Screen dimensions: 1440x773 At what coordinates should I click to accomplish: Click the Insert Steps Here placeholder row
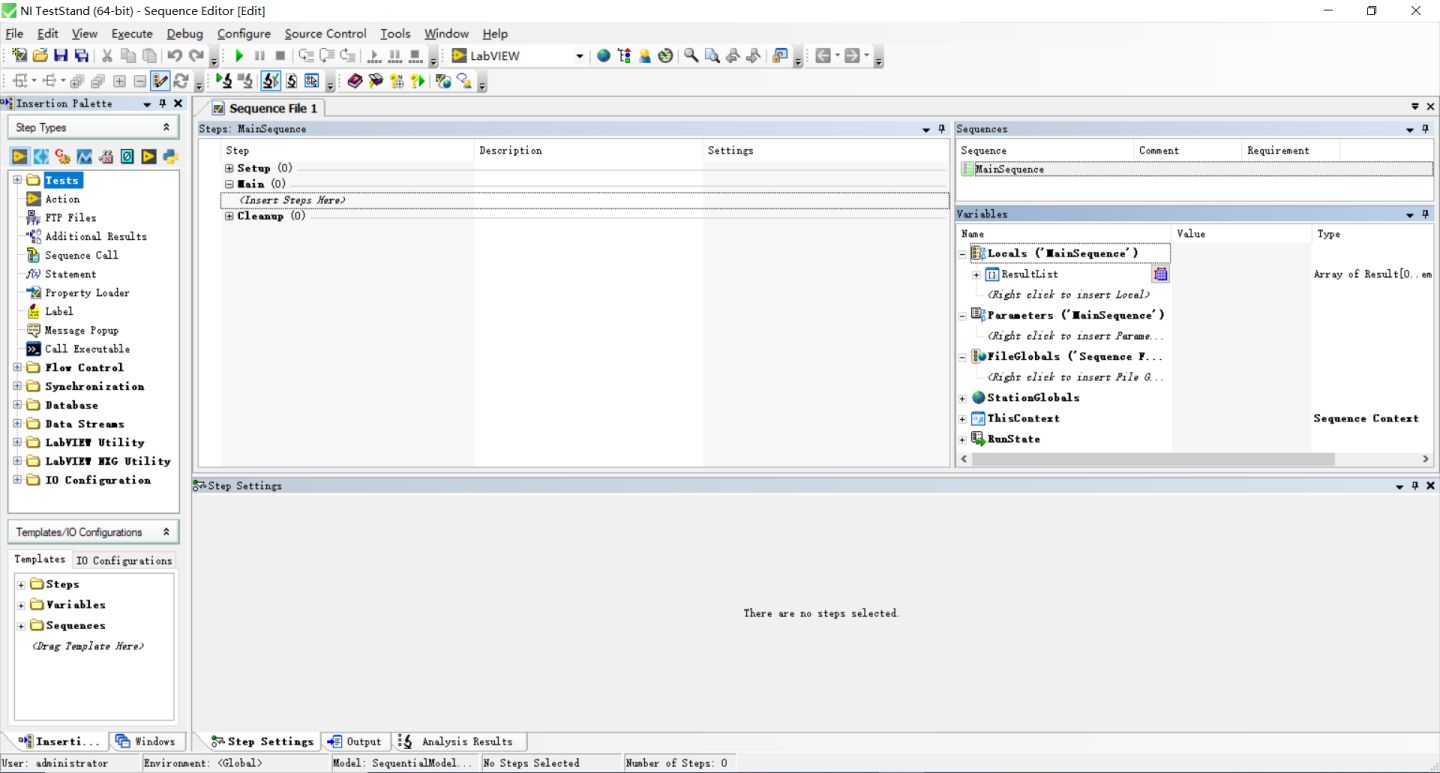585,200
